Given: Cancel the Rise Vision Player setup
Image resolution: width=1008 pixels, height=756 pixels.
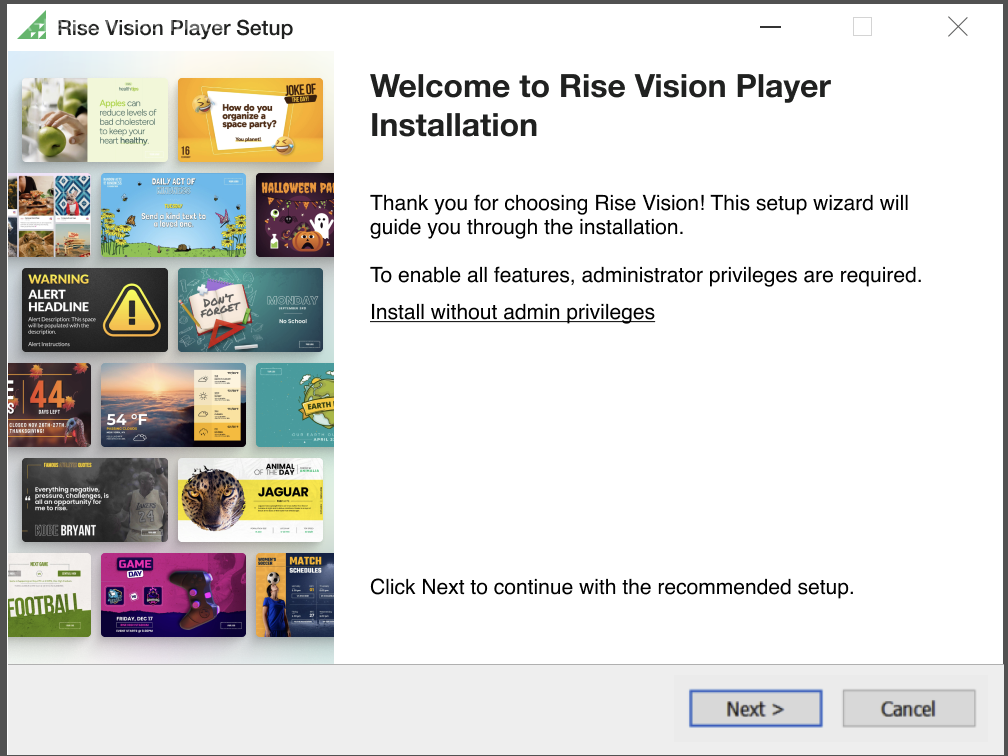Looking at the screenshot, I should click(x=908, y=708).
